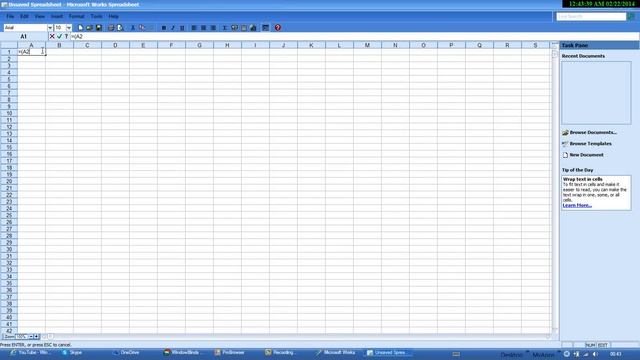640x360 pixels.
Task: Accept formula entry with green checkmark
Action: tap(60, 36)
